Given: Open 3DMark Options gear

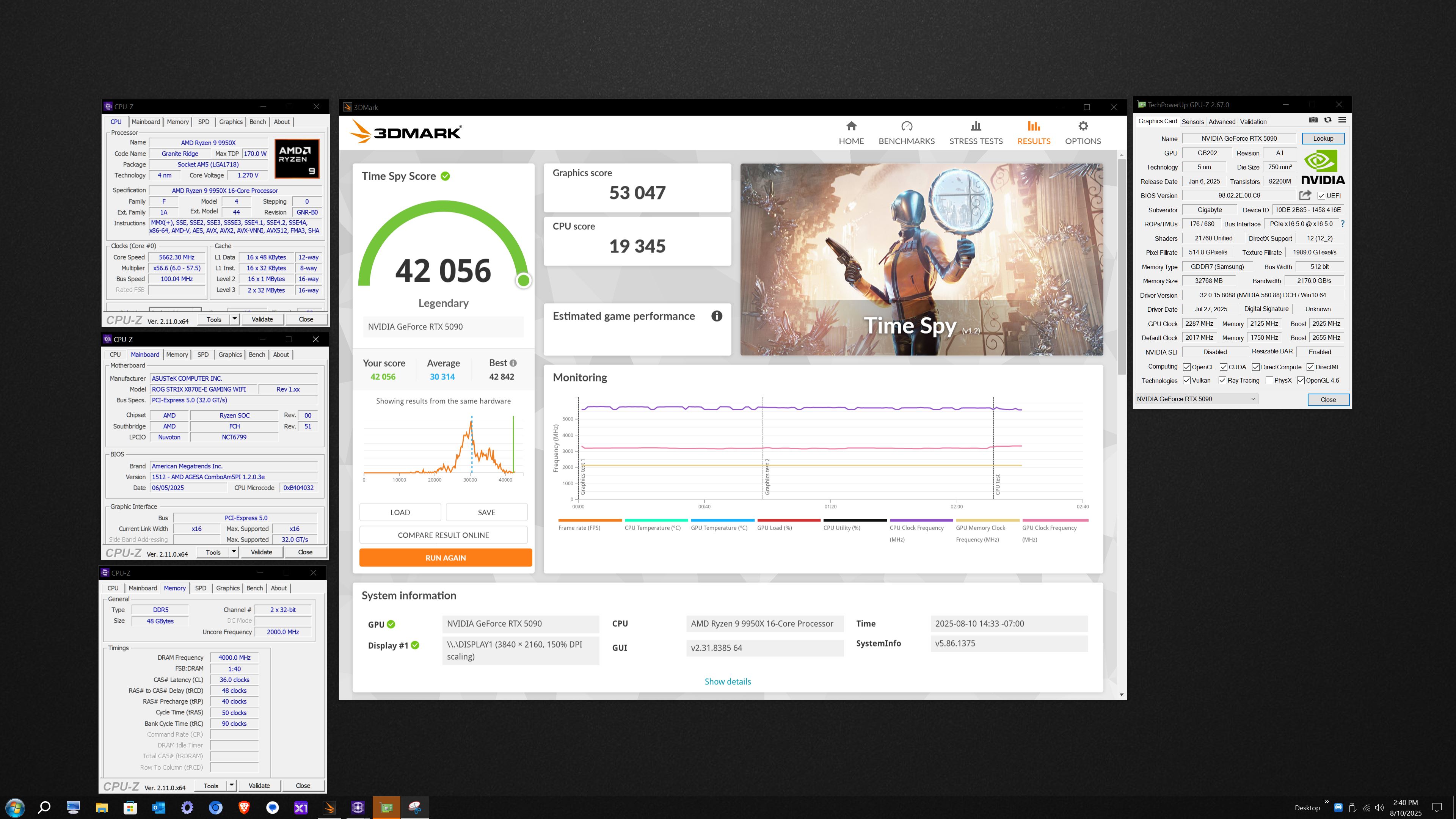Looking at the screenshot, I should pyautogui.click(x=1083, y=133).
